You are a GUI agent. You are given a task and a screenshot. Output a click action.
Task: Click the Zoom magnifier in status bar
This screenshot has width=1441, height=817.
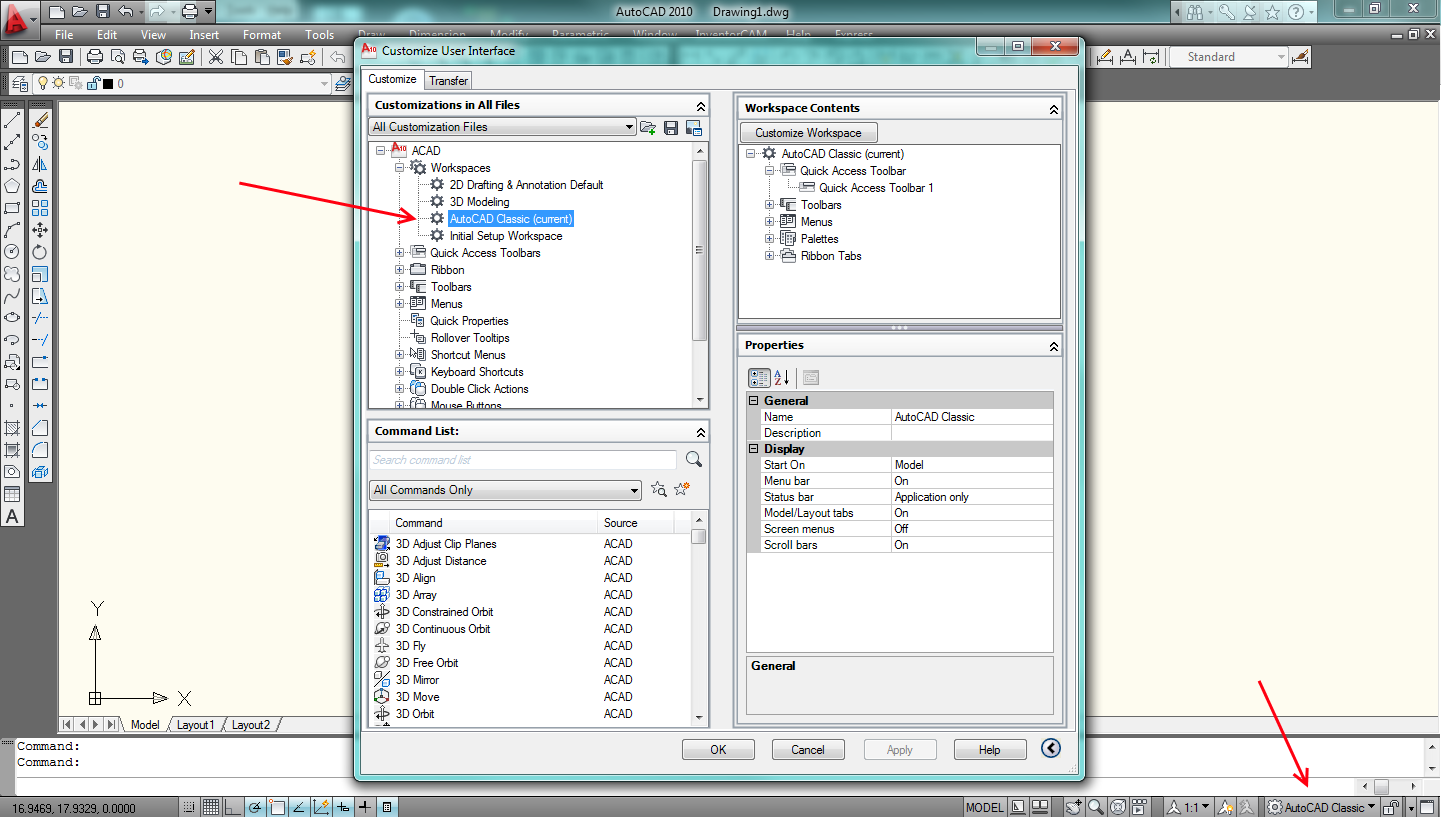(x=1096, y=807)
